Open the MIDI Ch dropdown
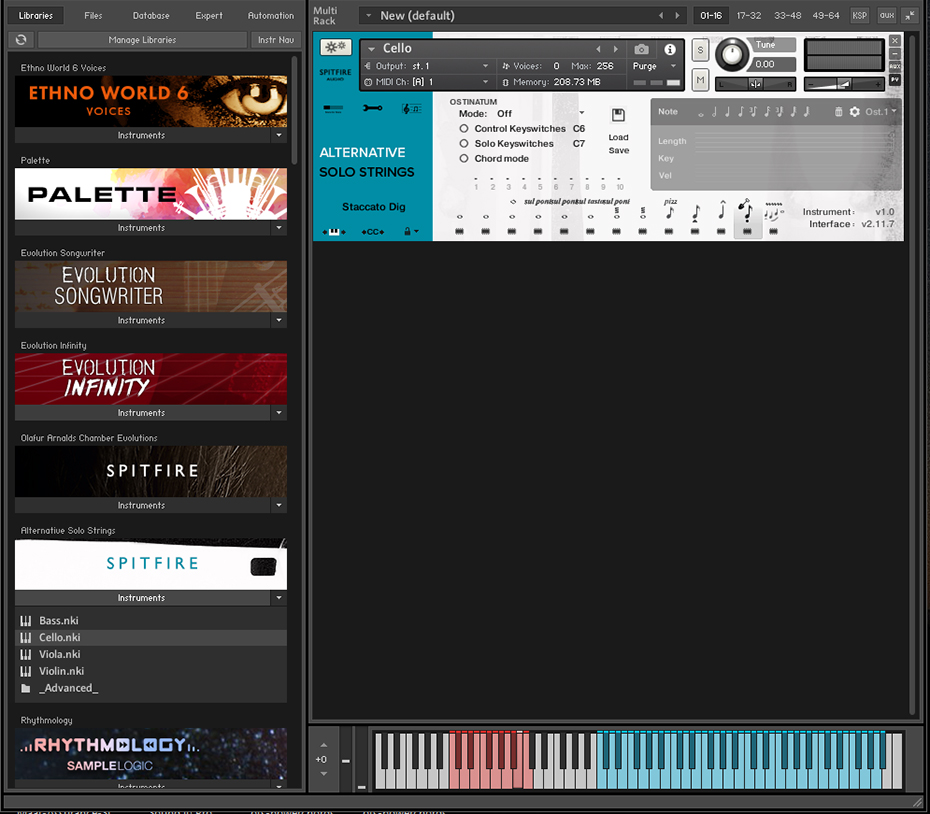The image size is (930, 814). (485, 82)
